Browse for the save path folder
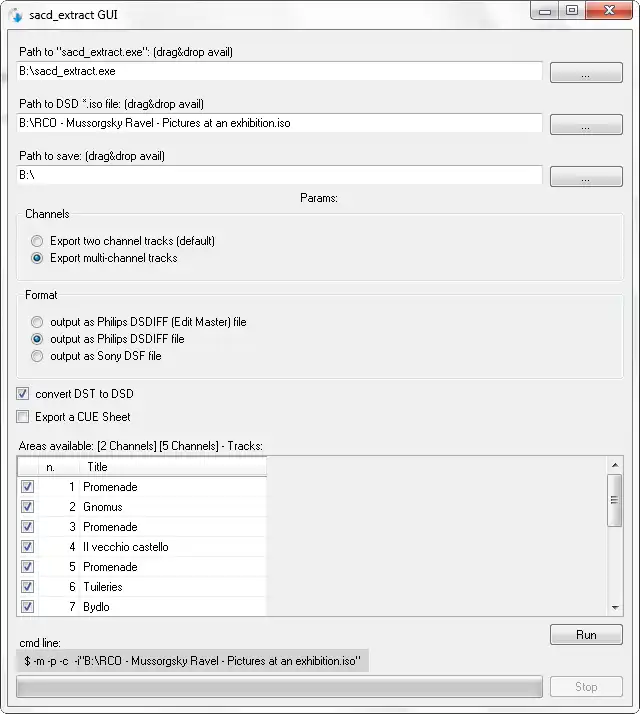The height and width of the screenshot is (714, 640). [585, 177]
